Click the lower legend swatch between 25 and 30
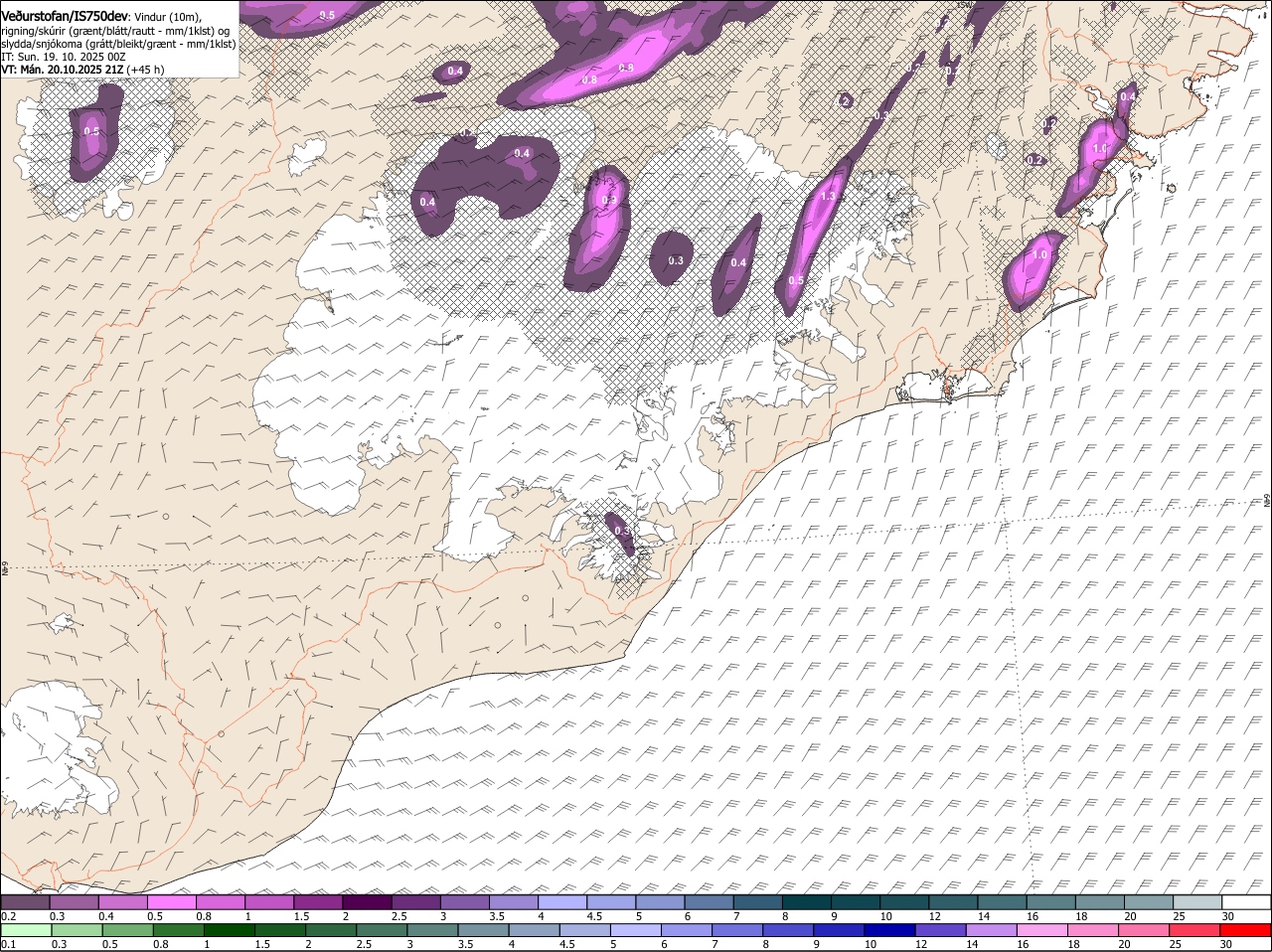The height and width of the screenshot is (952, 1272). click(x=1195, y=930)
